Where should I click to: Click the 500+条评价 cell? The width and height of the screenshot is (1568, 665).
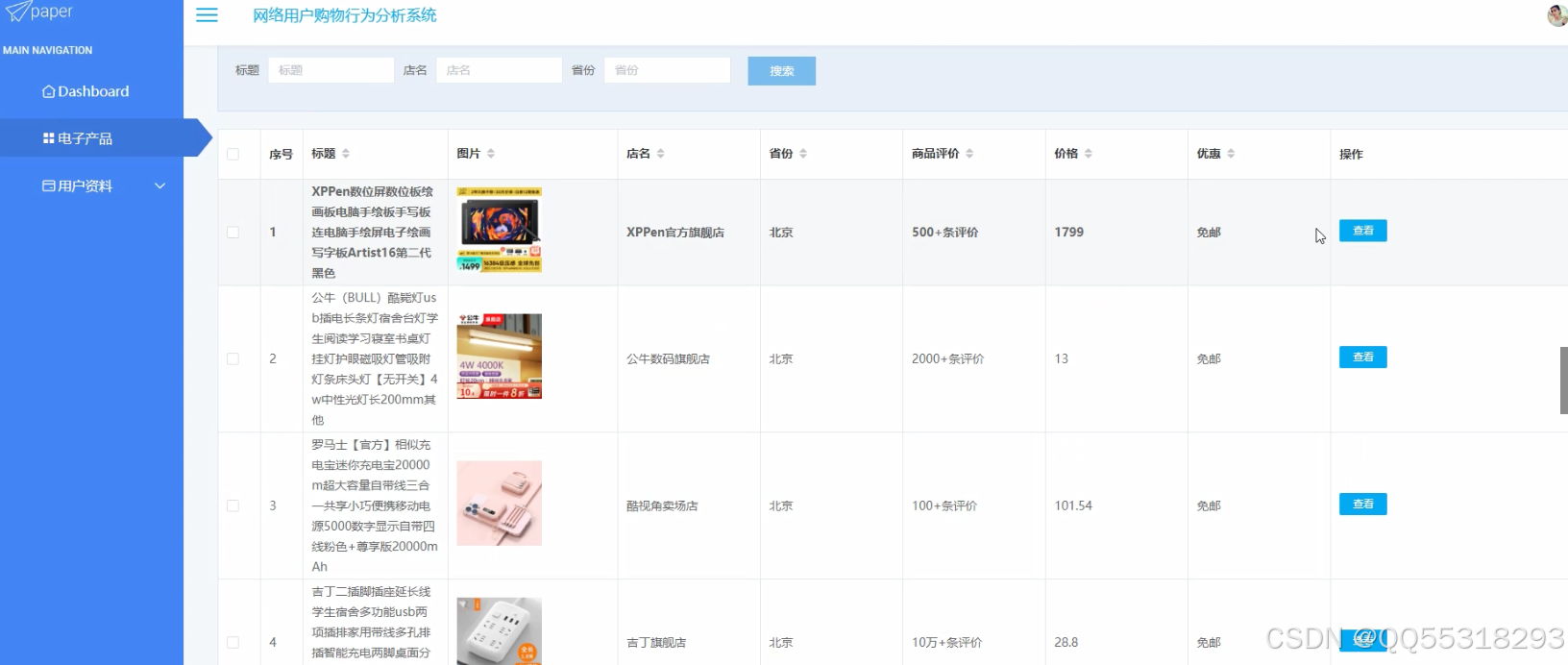pyautogui.click(x=944, y=233)
